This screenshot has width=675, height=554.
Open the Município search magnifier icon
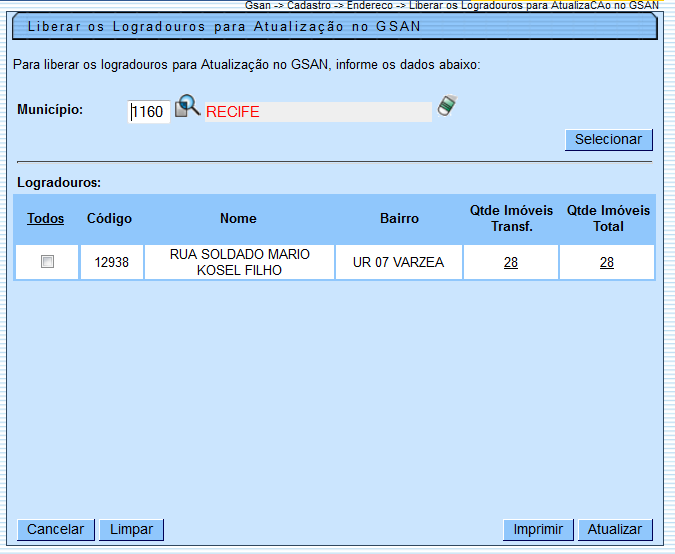(188, 107)
